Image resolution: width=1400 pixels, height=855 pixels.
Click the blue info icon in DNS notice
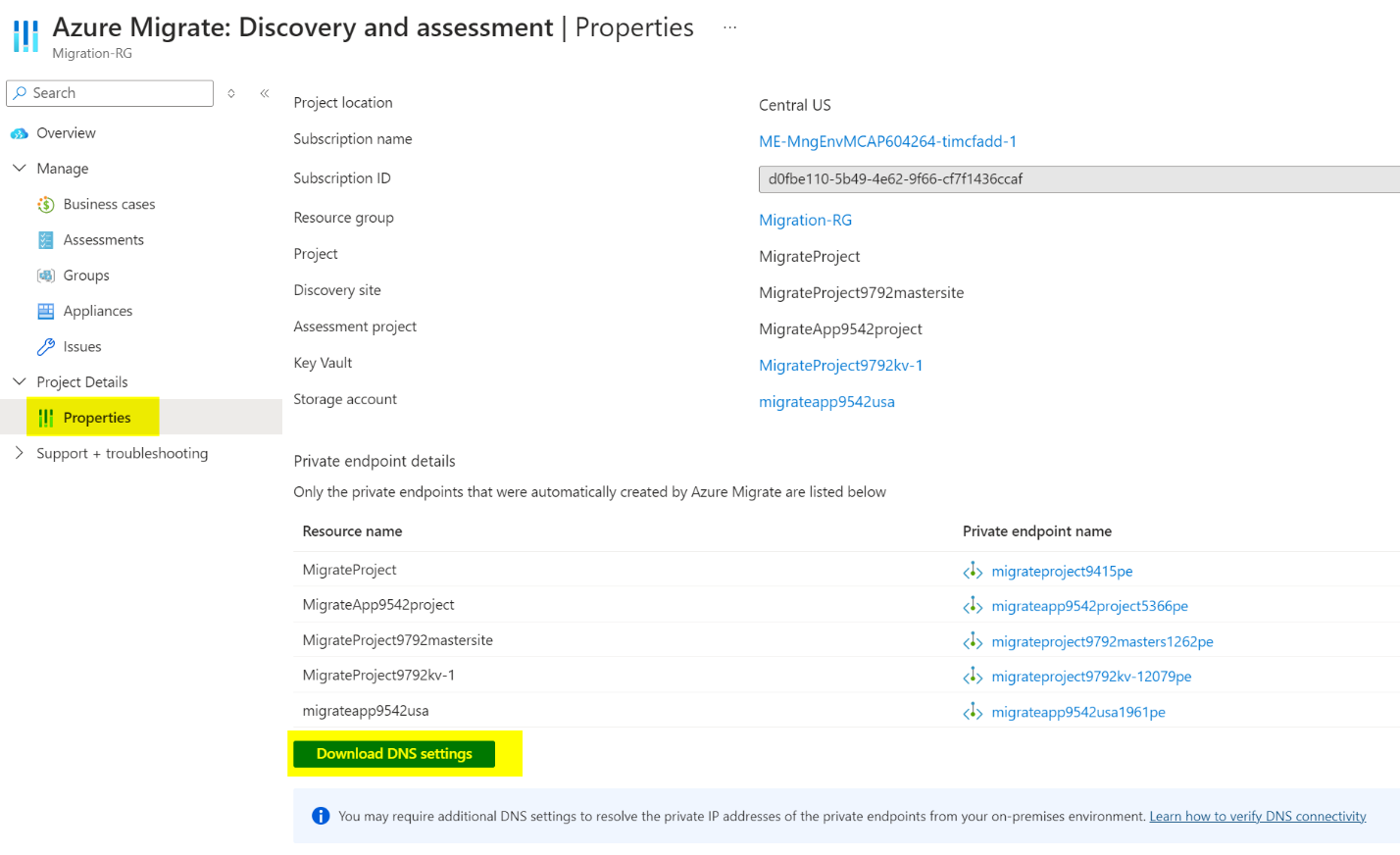[321, 816]
